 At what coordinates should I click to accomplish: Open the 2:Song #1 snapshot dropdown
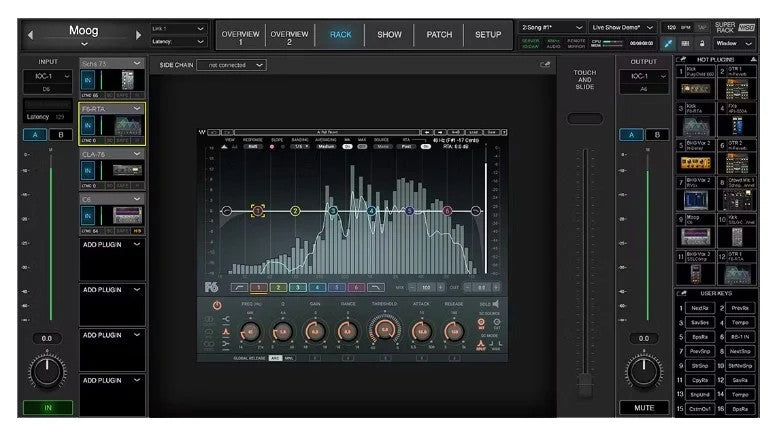(552, 27)
